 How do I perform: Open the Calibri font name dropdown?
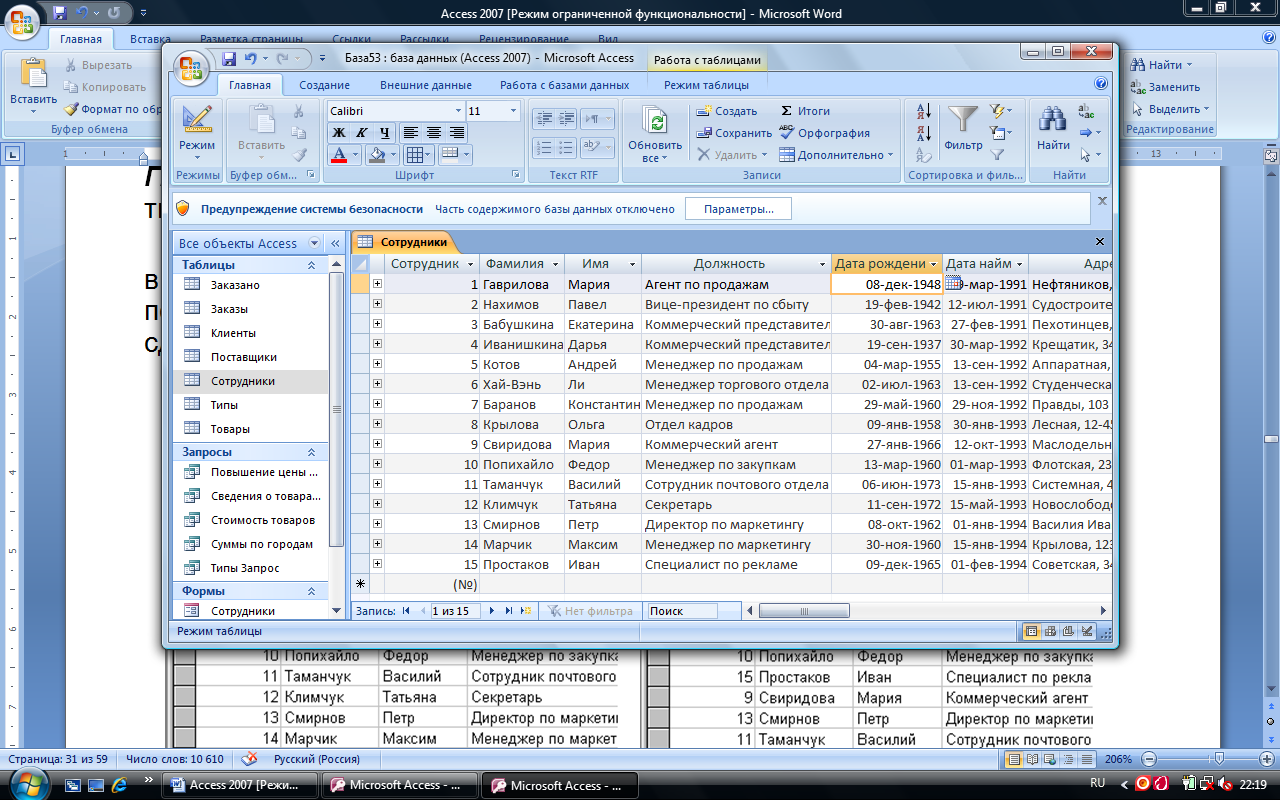459,111
